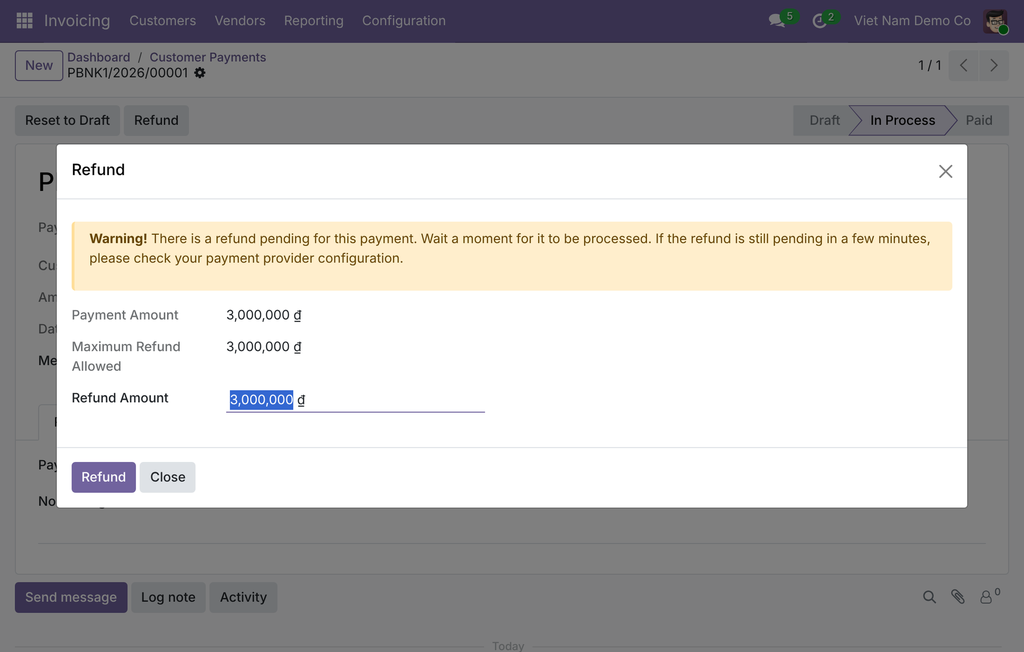The image size is (1024, 652).
Task: Select the In Process status stage
Action: [x=902, y=120]
